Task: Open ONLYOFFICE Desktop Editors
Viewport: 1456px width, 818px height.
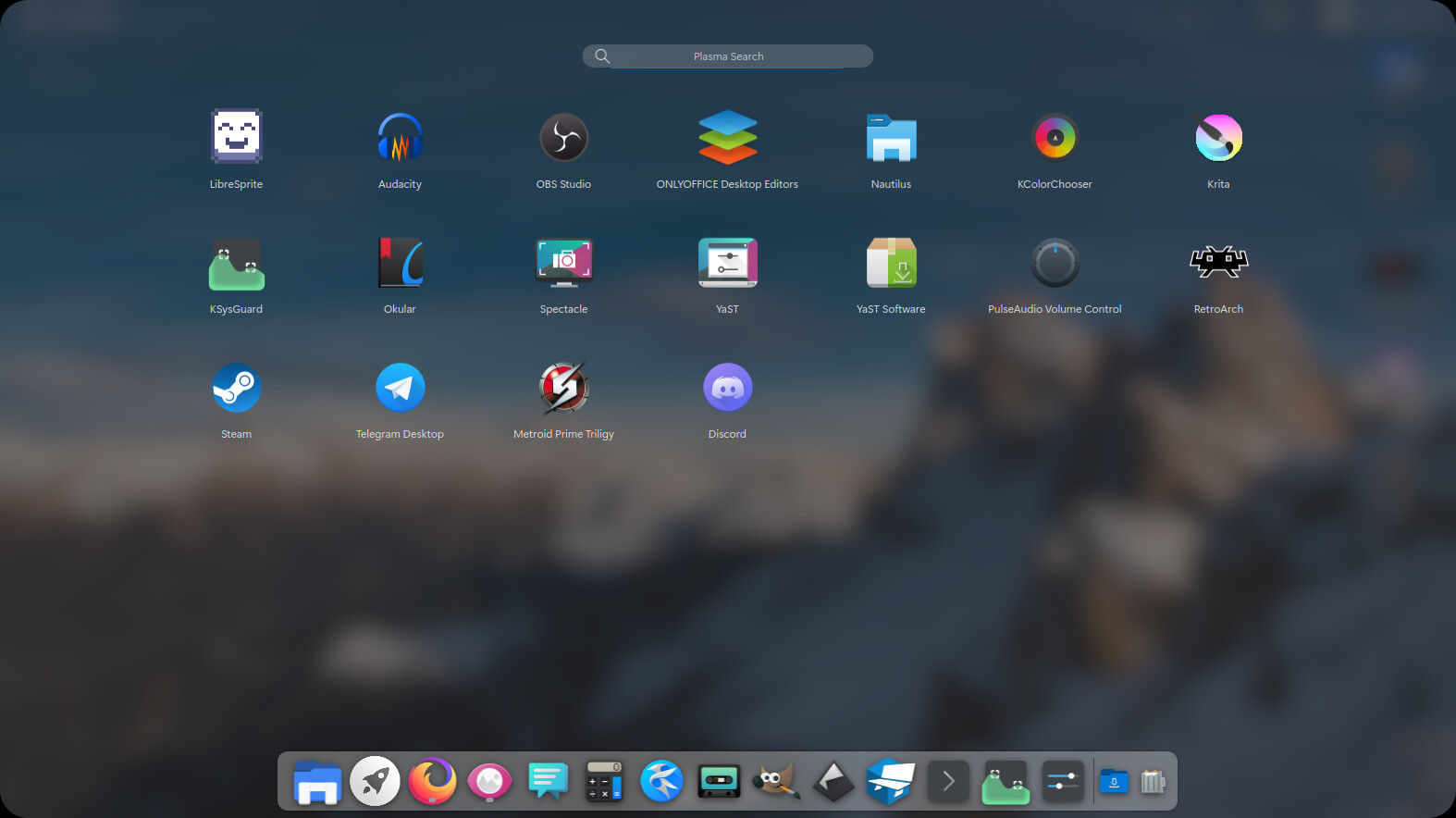Action: pyautogui.click(x=727, y=137)
